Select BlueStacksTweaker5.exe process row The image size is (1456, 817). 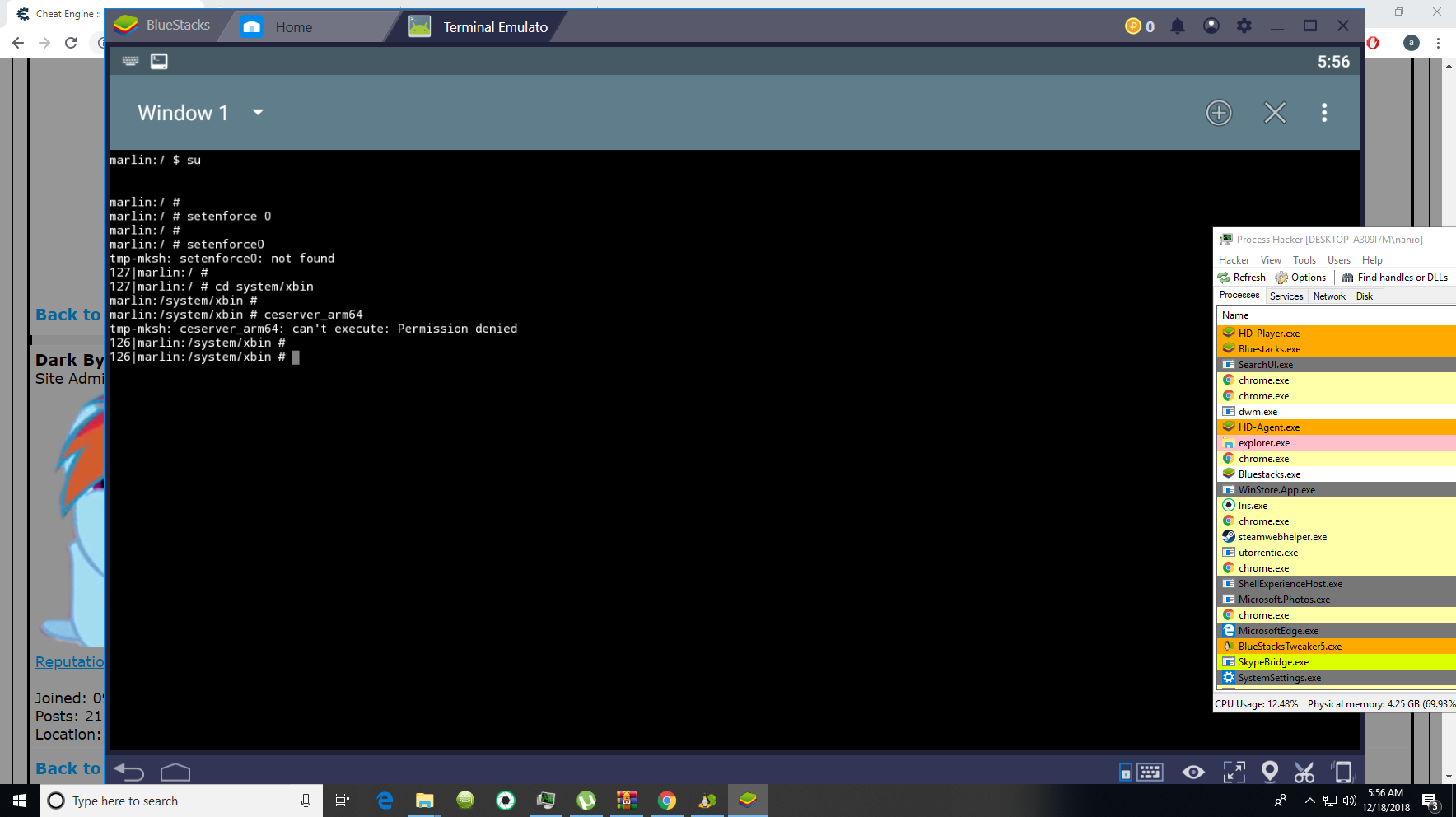pyautogui.click(x=1337, y=647)
